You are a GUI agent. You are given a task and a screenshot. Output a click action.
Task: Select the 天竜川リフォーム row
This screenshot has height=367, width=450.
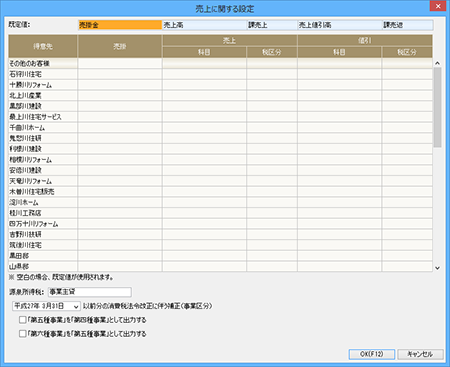(x=220, y=181)
